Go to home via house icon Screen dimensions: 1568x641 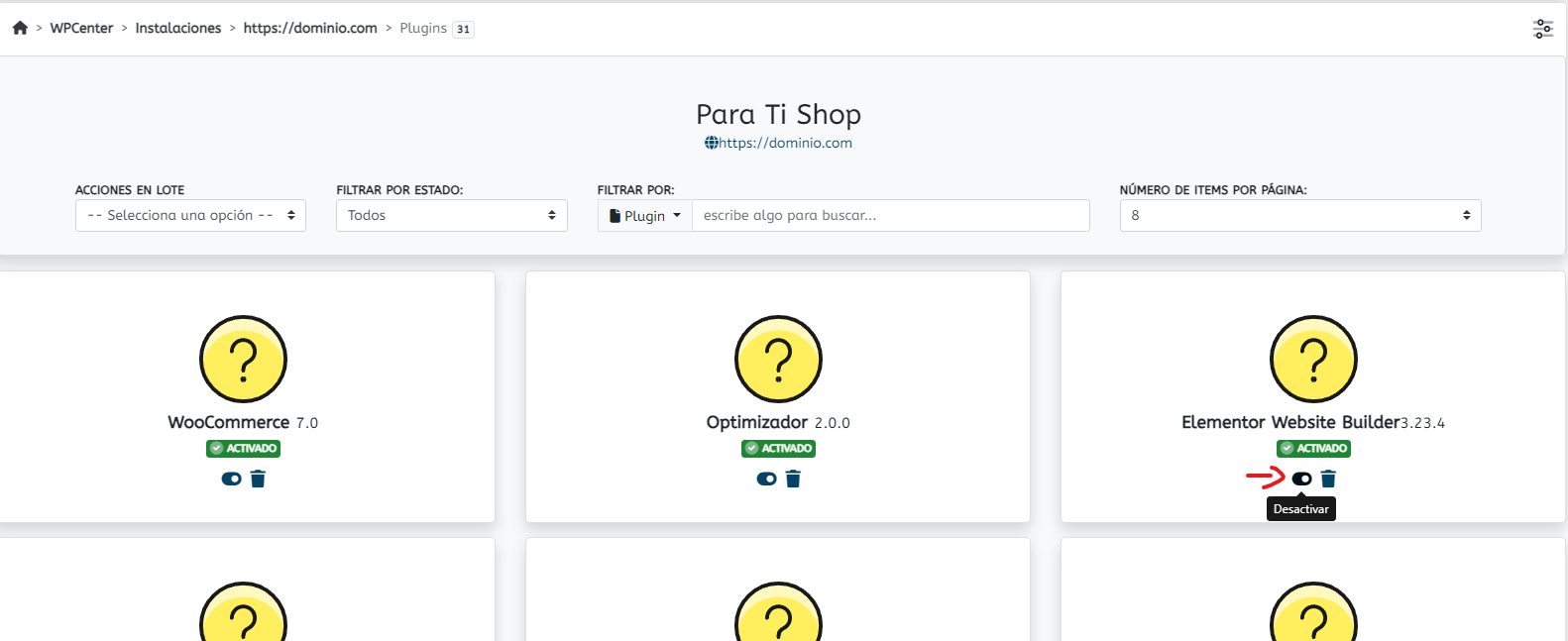(20, 28)
